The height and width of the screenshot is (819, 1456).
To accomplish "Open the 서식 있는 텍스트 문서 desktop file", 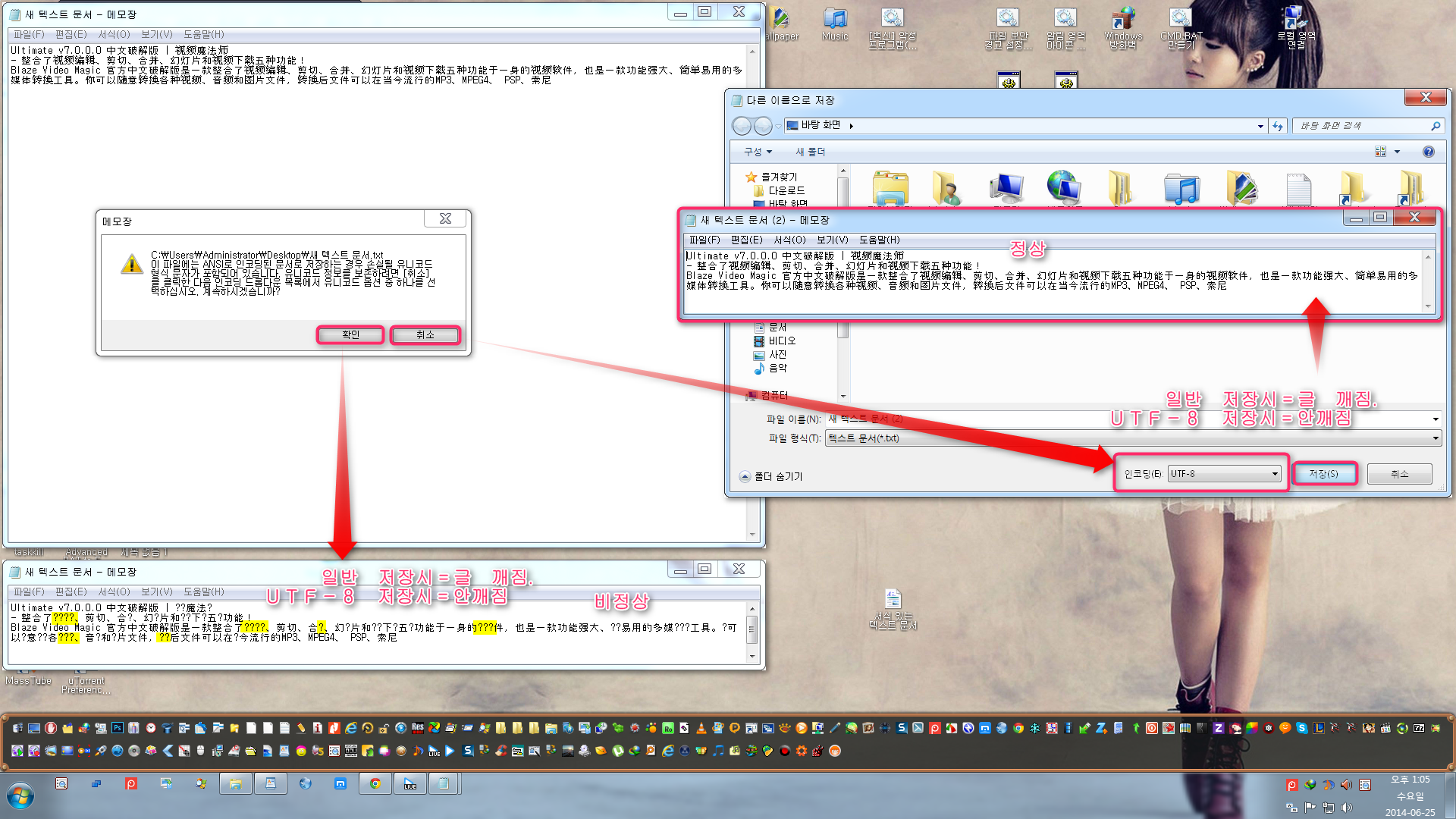I will point(893,610).
